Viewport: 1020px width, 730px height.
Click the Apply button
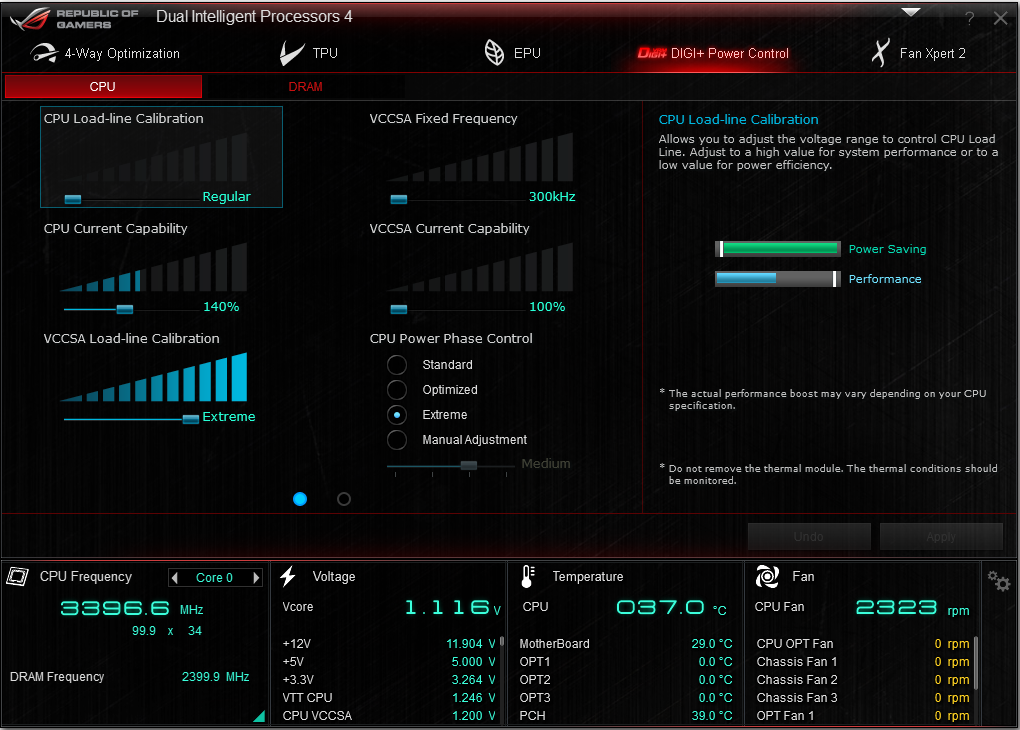point(940,537)
